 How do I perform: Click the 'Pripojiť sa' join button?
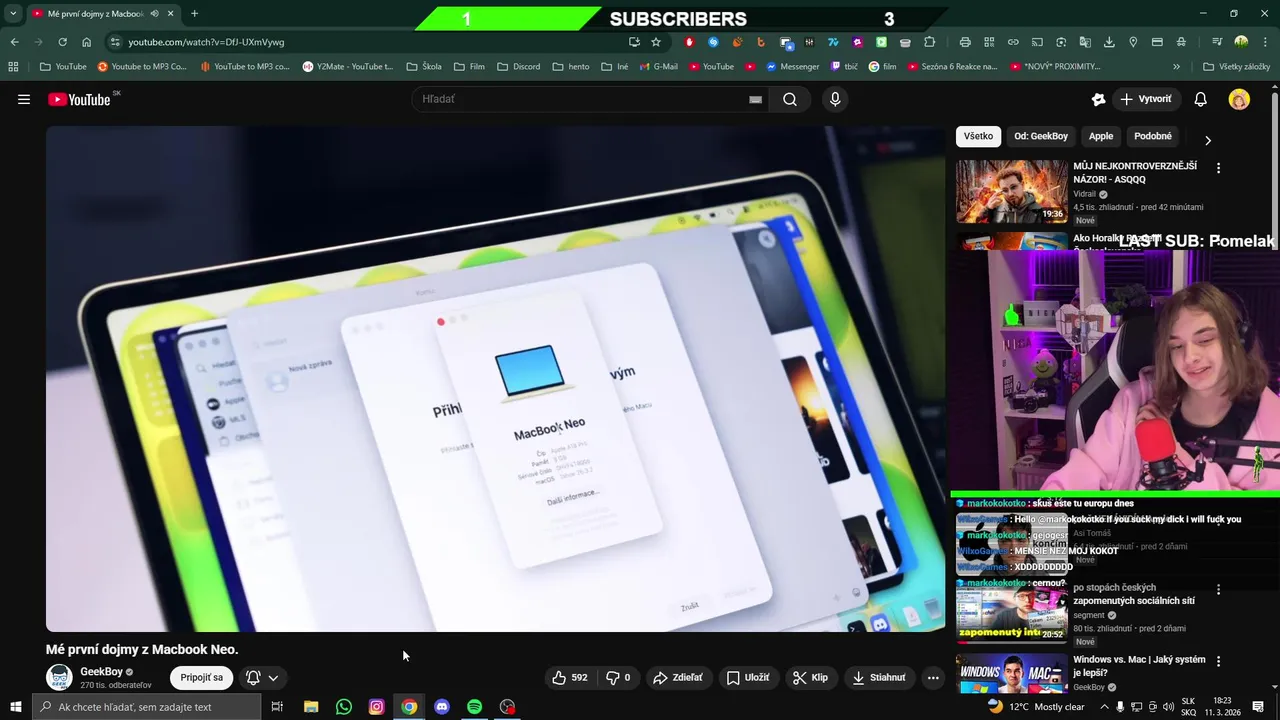tap(202, 677)
